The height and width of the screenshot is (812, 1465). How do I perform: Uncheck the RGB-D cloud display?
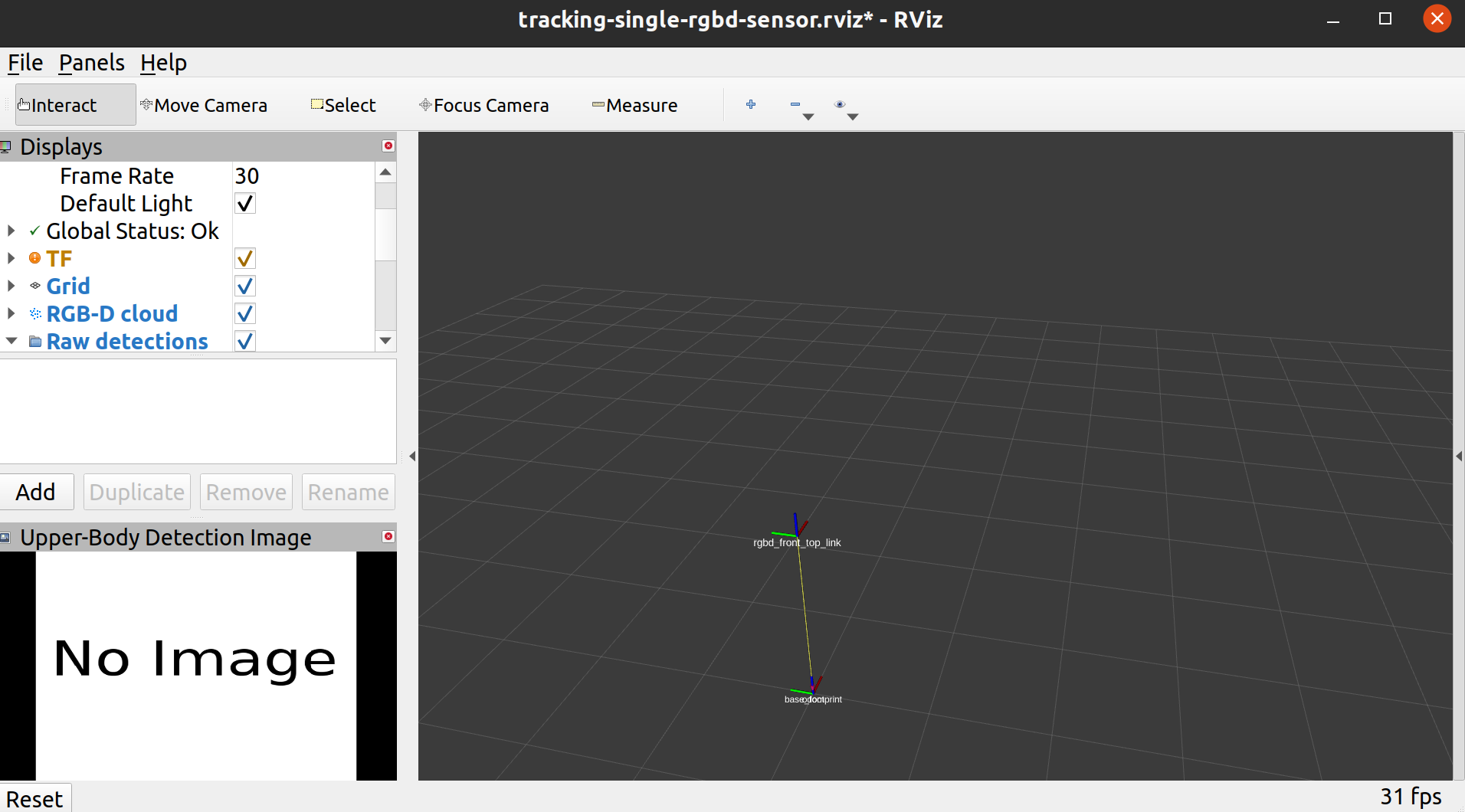[244, 313]
